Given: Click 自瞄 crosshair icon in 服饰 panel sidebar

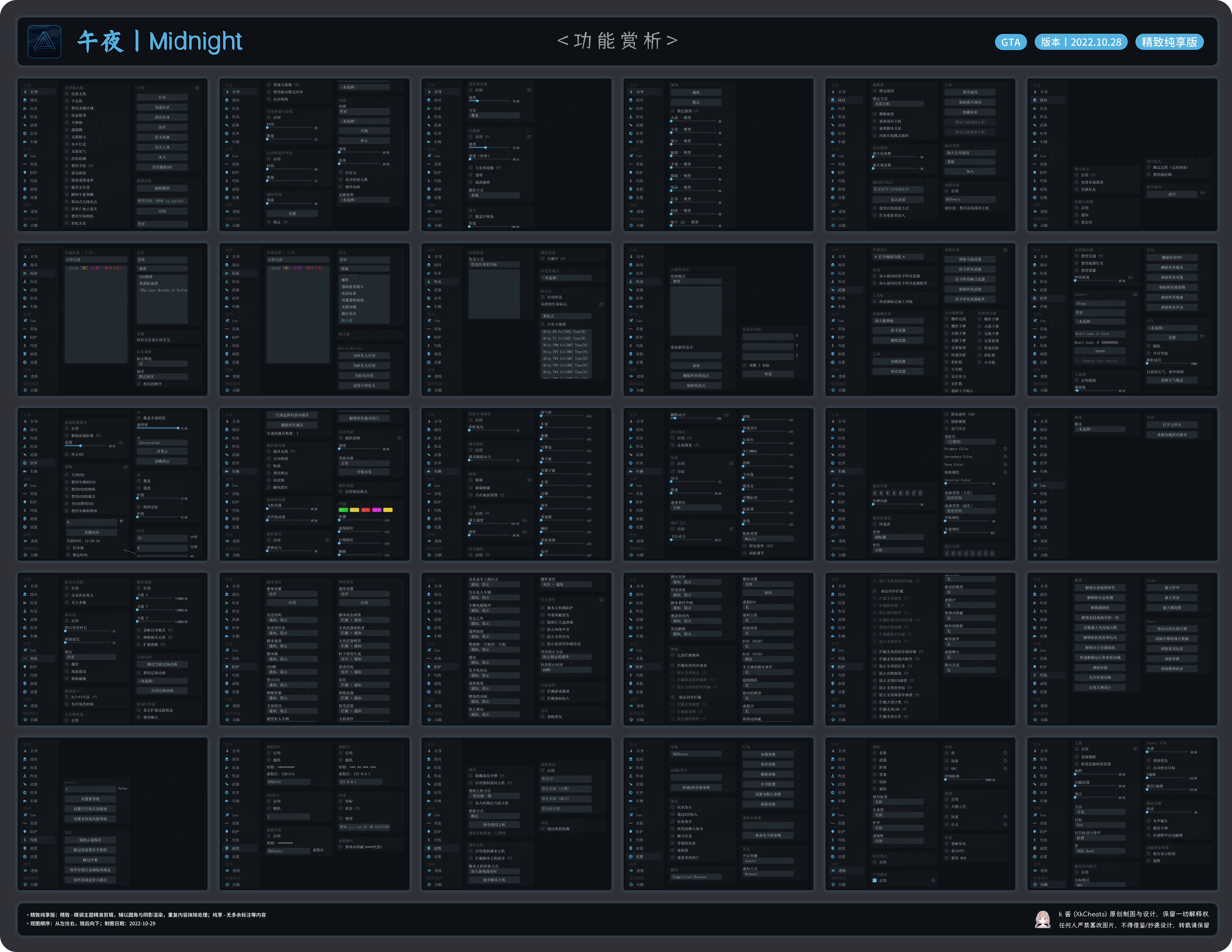Looking at the screenshot, I should pyautogui.click(x=631, y=225).
